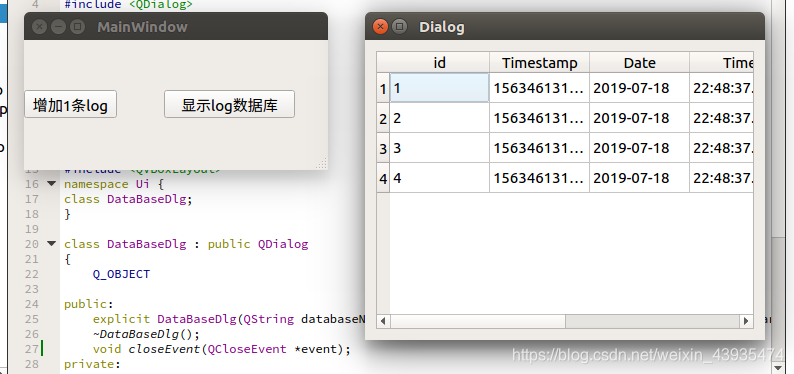Click the Date column header
This screenshot has width=794, height=374.
point(640,62)
